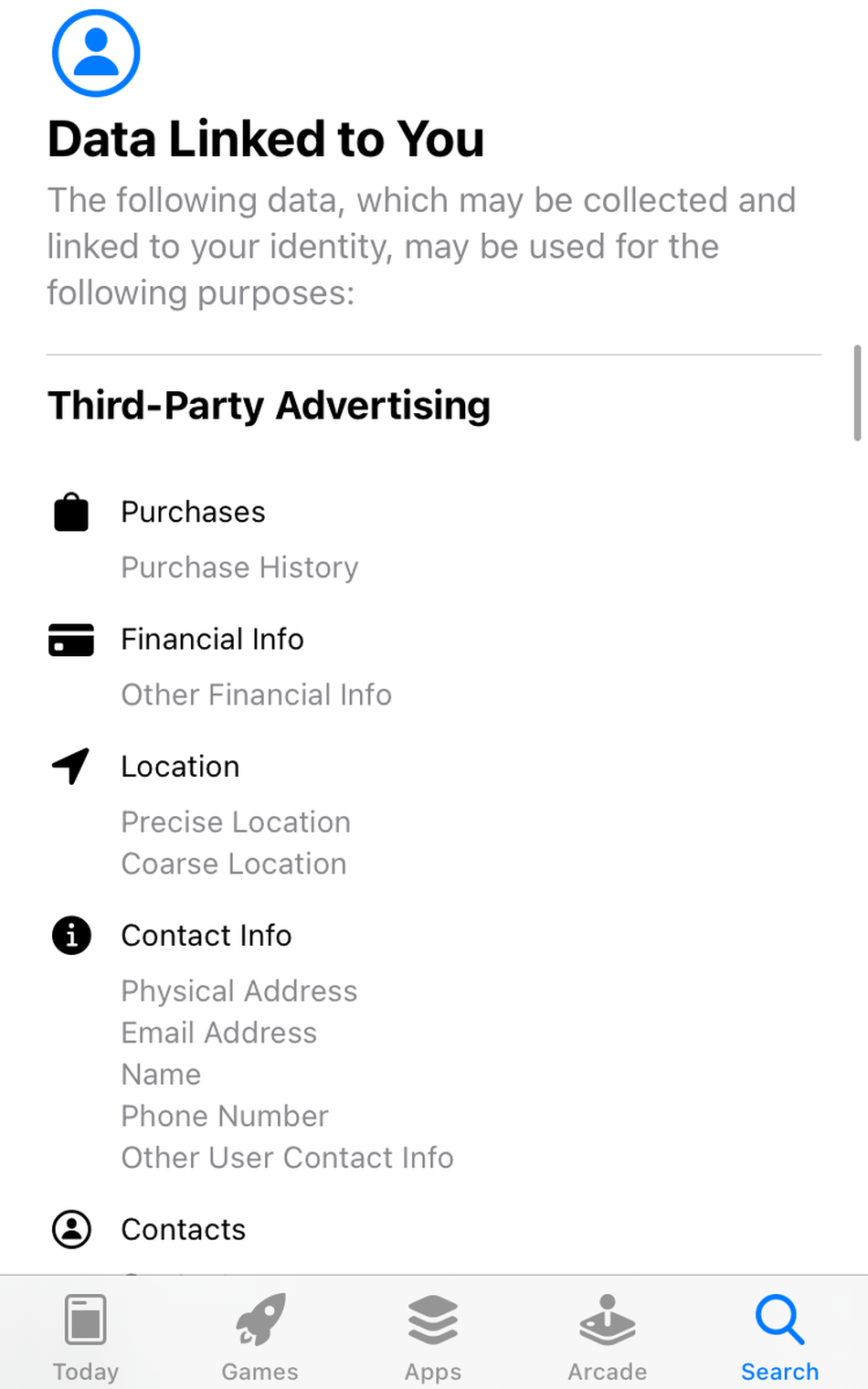Click the Contacts person icon
Viewport: 868px width, 1389px height.
click(71, 1229)
